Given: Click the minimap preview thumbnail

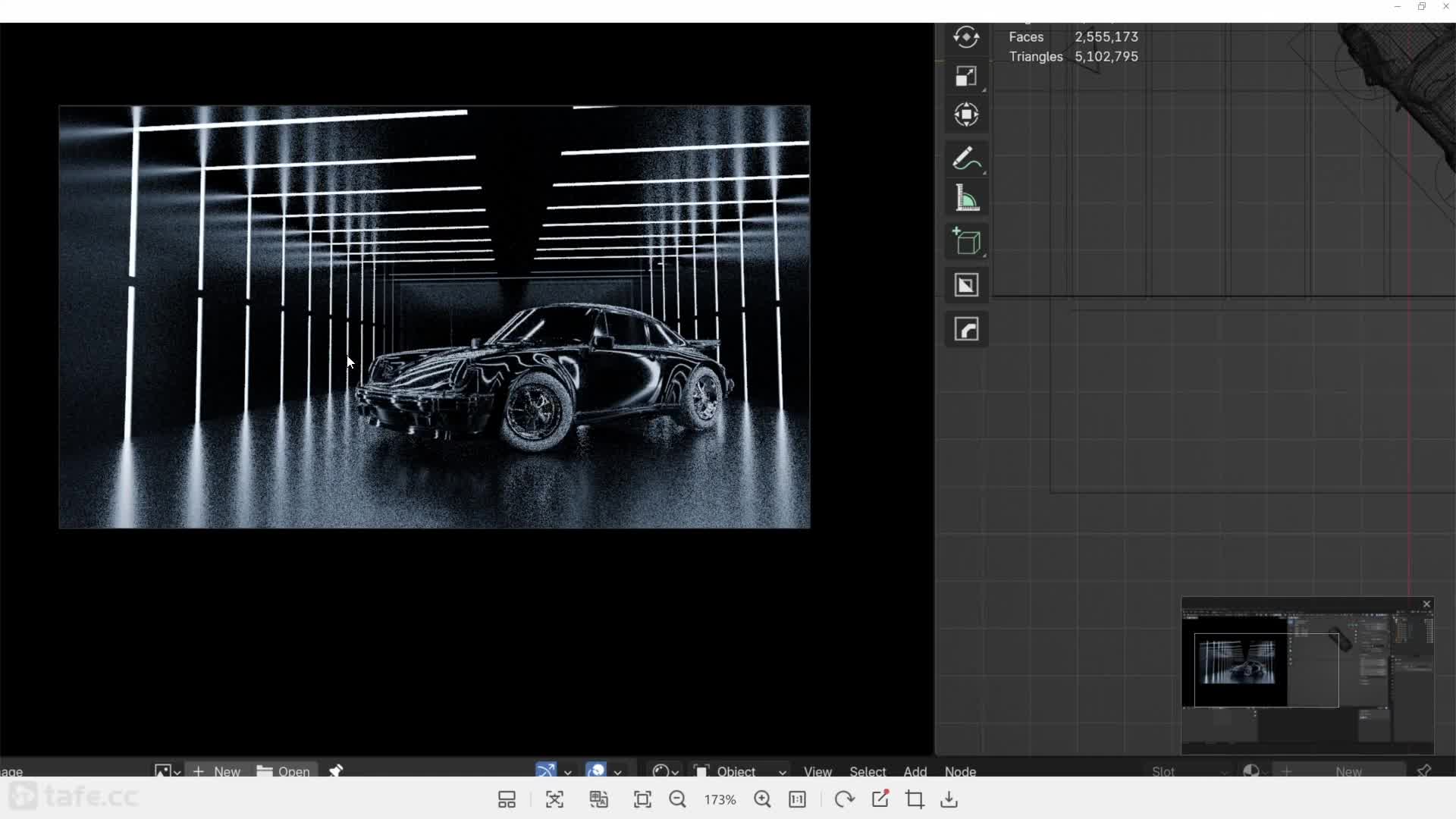Looking at the screenshot, I should [1307, 676].
